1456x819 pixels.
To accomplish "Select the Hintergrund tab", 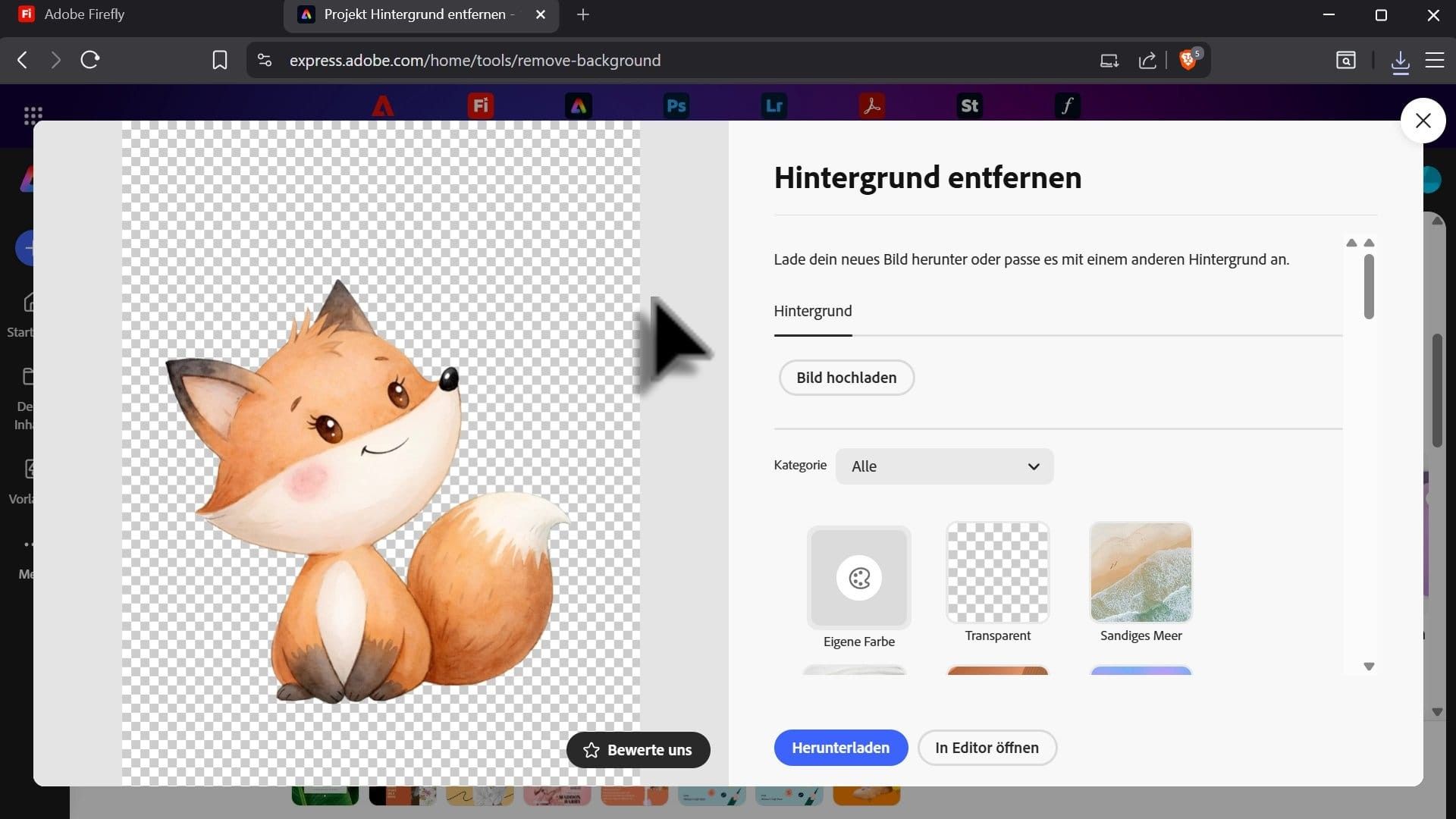I will [x=812, y=311].
